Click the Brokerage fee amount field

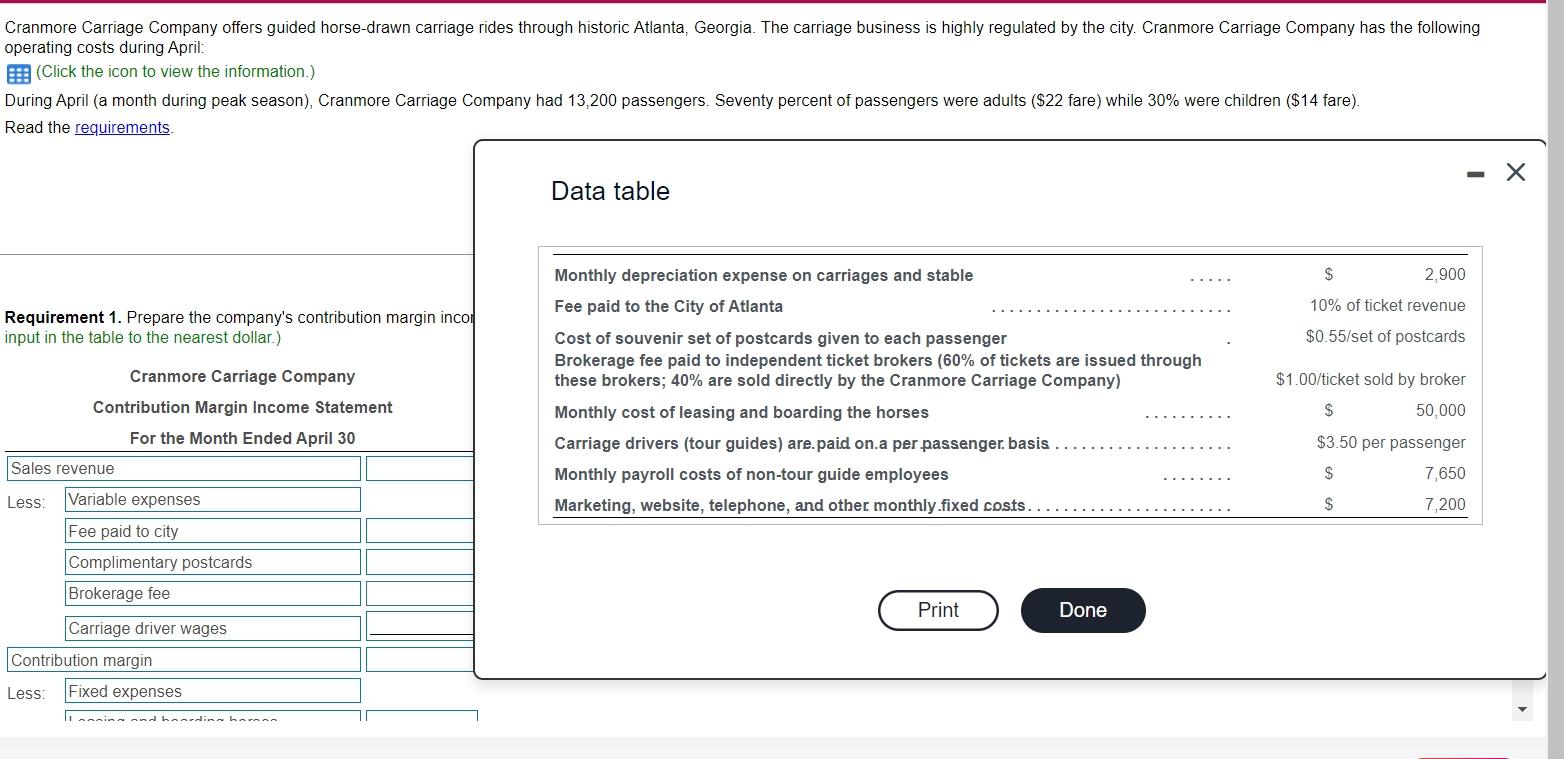click(x=420, y=592)
